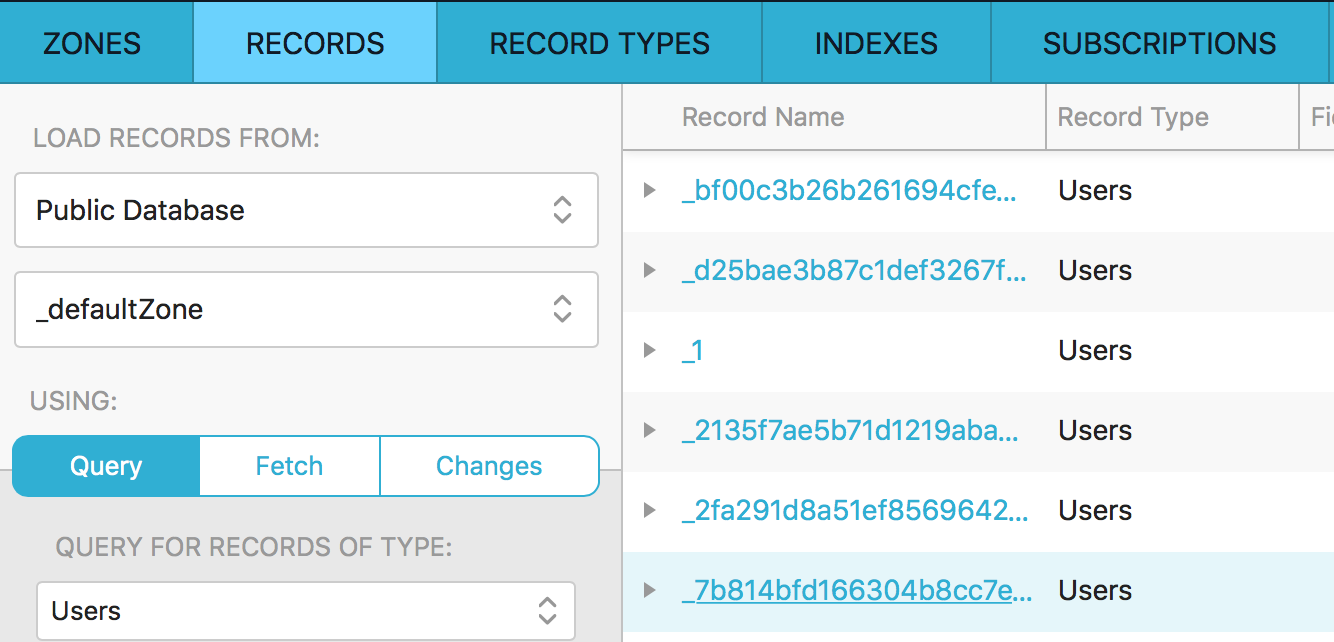Screen dimensions: 1334x642
Task: Open the Public Database dropdown
Action: [306, 210]
